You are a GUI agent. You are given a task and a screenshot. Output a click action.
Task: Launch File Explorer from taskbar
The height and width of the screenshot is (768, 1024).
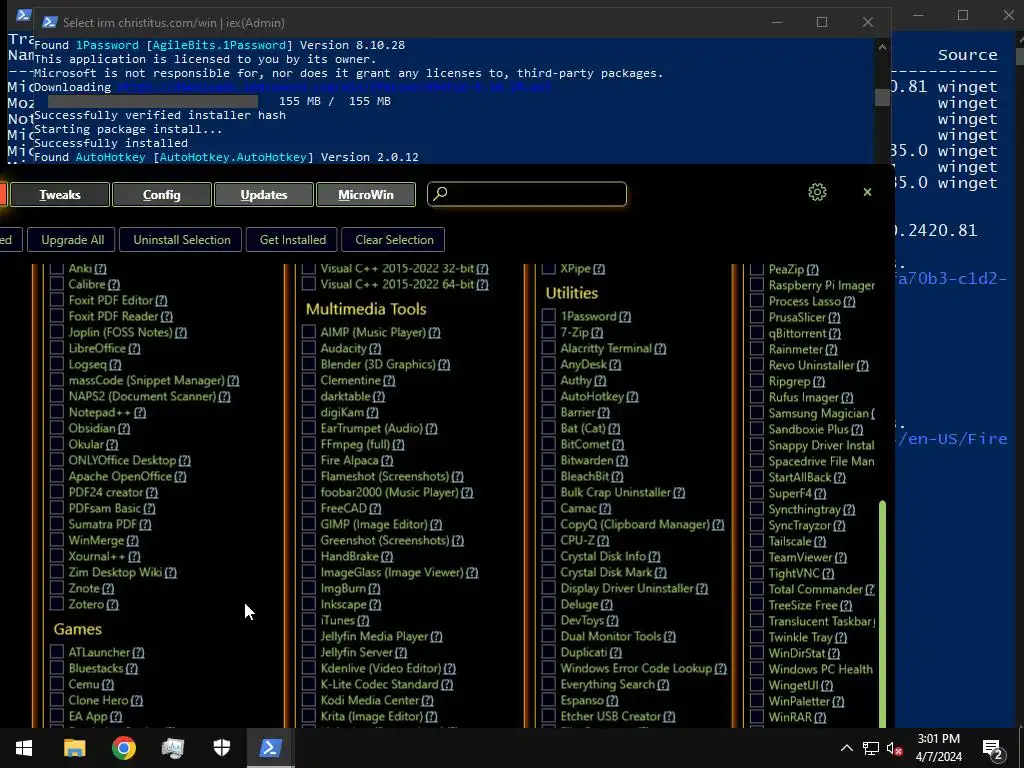pyautogui.click(x=74, y=748)
